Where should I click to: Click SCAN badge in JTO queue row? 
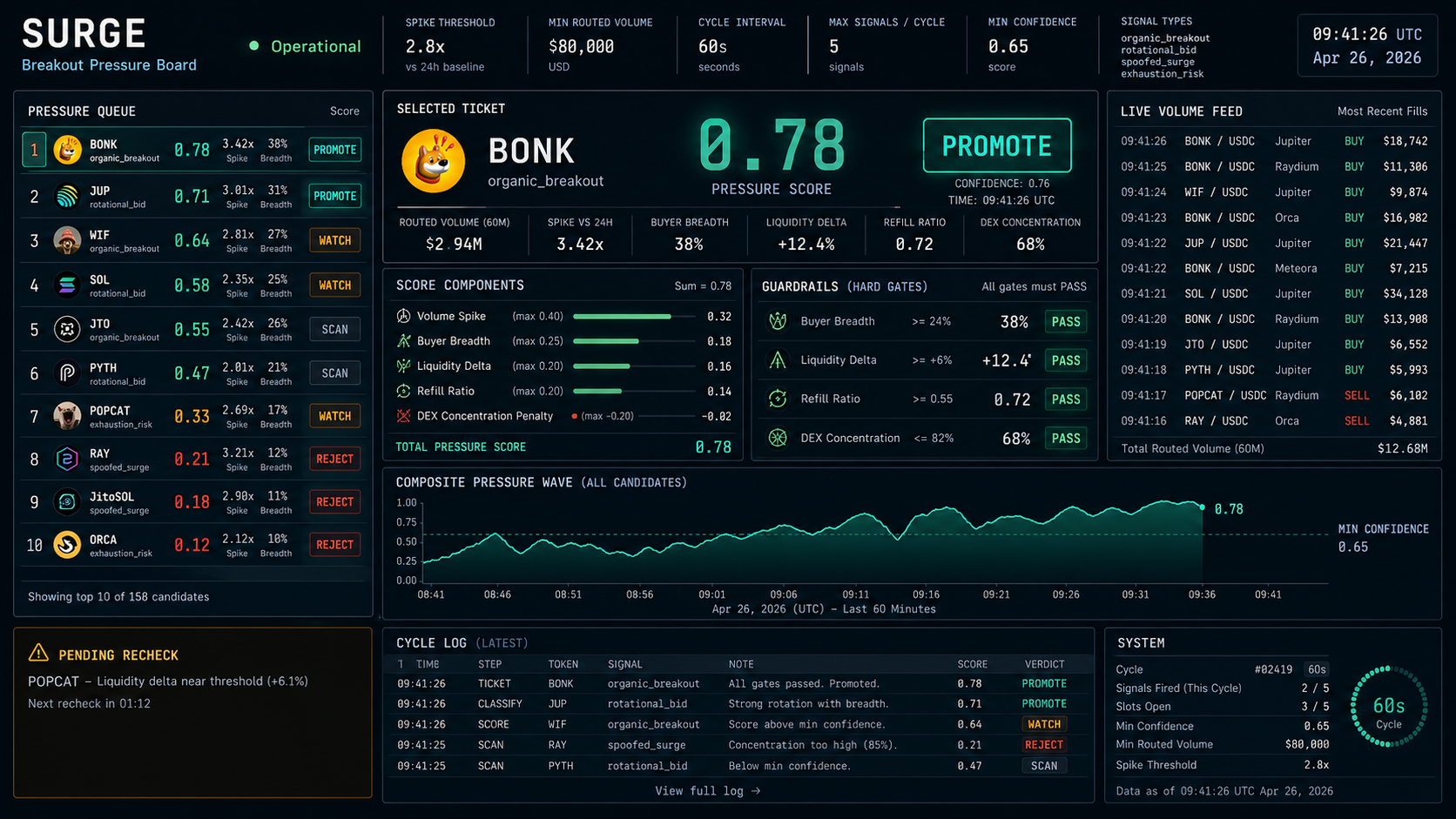[335, 329]
